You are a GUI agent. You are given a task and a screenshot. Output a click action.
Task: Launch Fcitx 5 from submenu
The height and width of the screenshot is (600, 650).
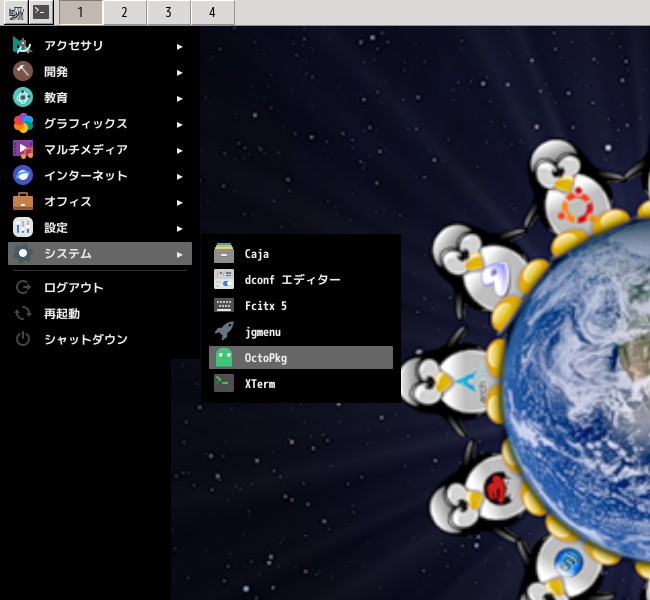click(301, 306)
